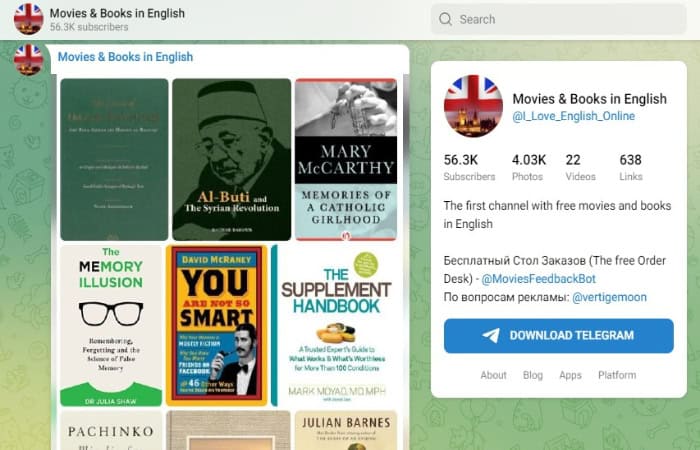Click the post author avatar beside the message
The width and height of the screenshot is (700, 450).
point(29,60)
